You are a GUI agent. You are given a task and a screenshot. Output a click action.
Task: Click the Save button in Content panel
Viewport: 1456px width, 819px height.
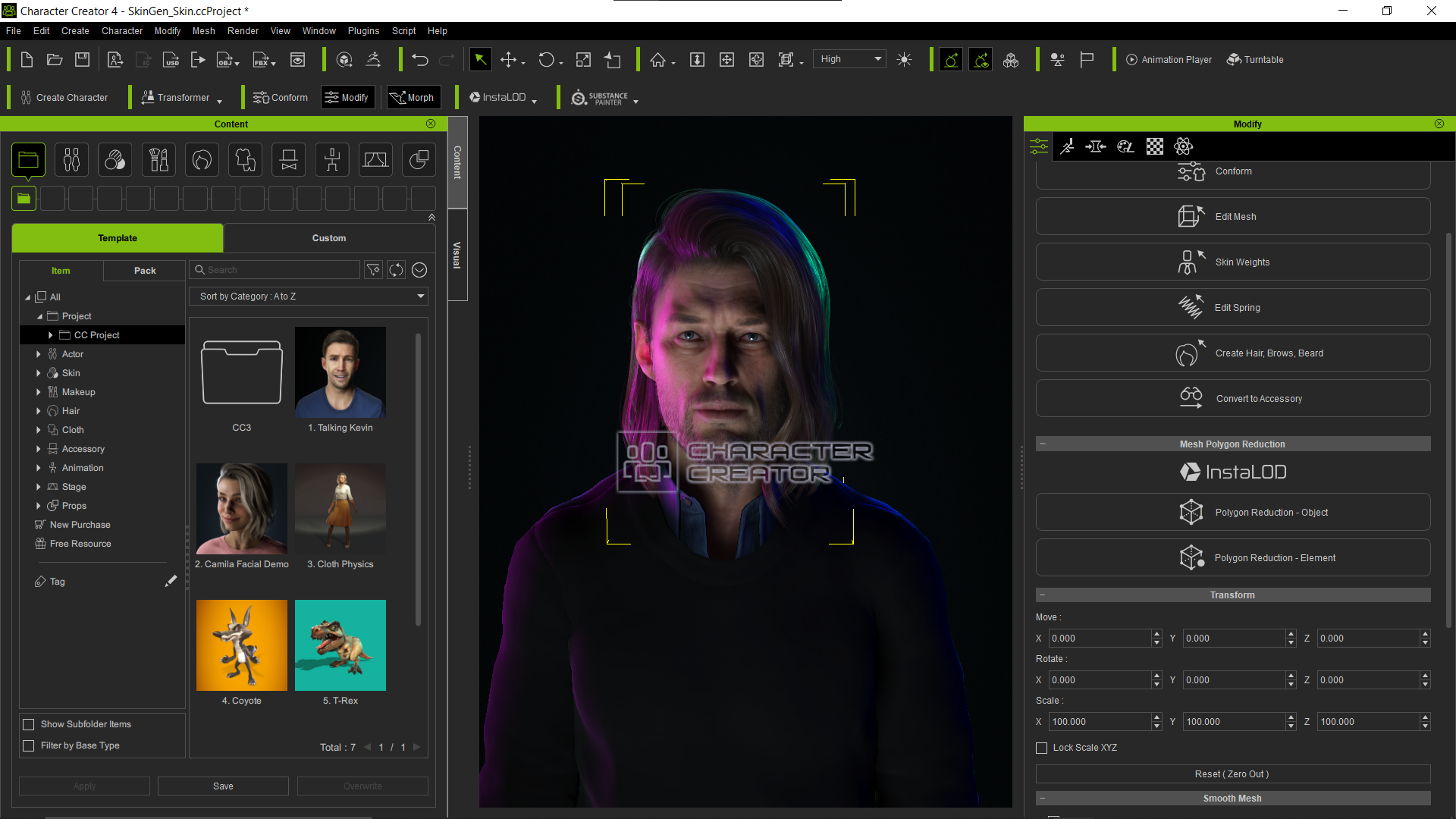[x=223, y=786]
